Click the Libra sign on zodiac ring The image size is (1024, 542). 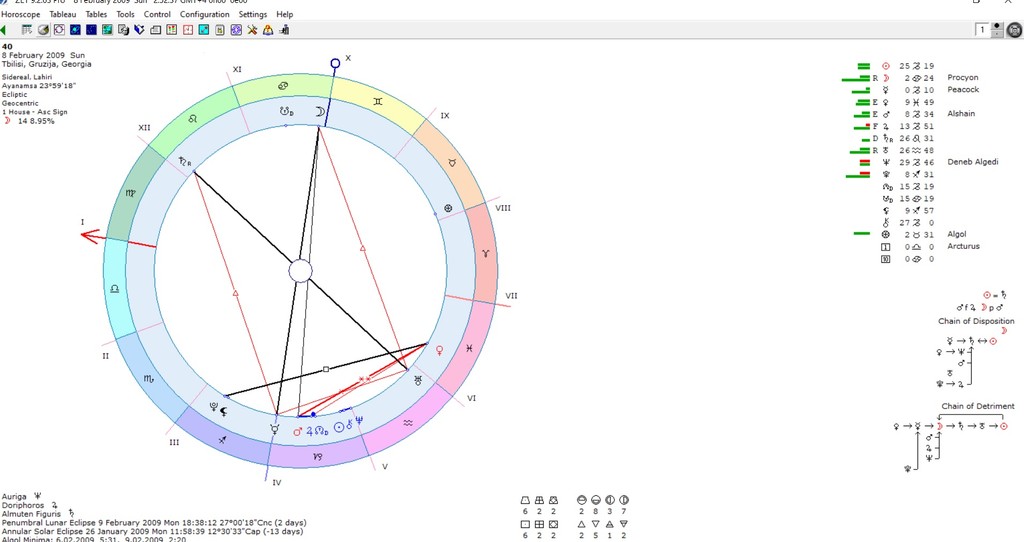tap(115, 289)
